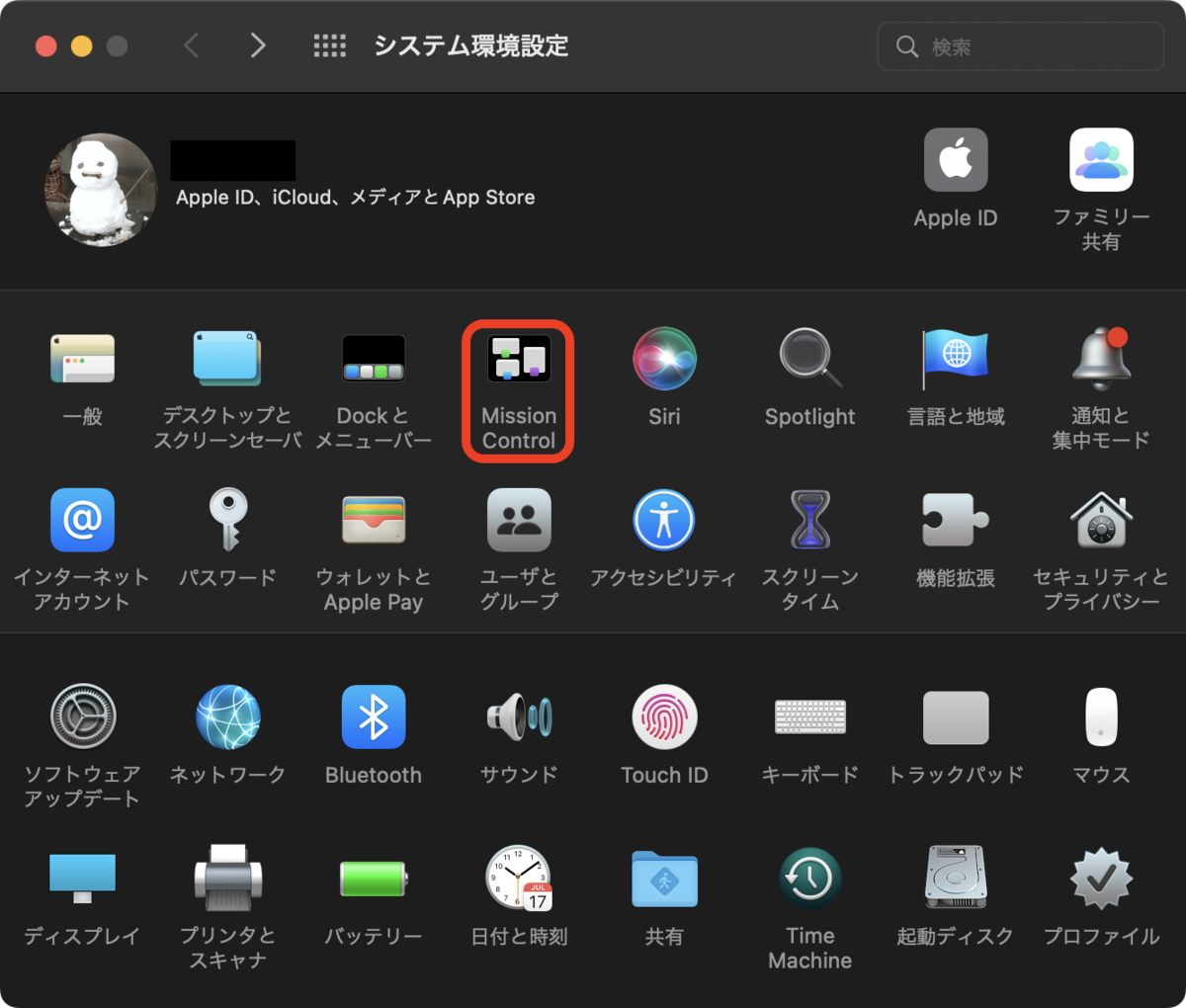Image resolution: width=1186 pixels, height=1008 pixels.
Task: Open サウンド preferences
Action: 519,716
